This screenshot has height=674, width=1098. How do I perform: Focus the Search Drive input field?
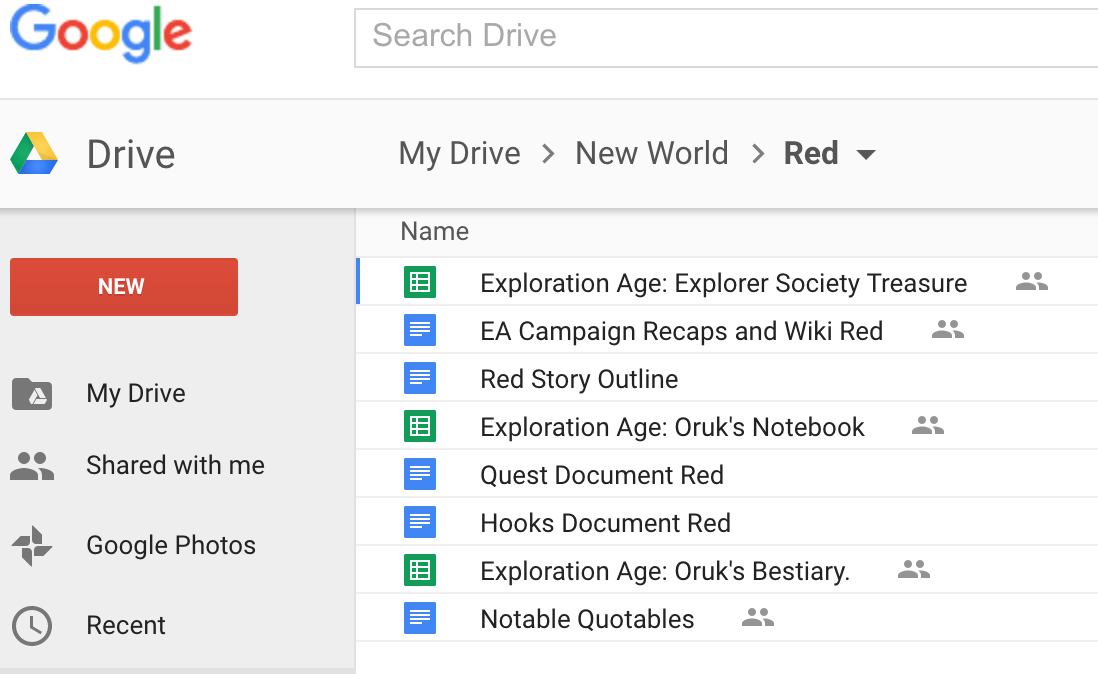click(x=725, y=37)
